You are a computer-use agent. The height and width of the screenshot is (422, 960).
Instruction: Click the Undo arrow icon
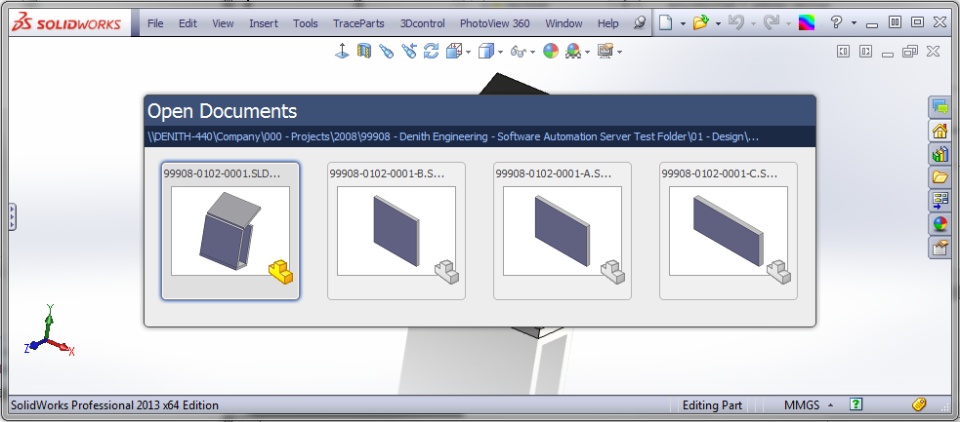(x=736, y=23)
